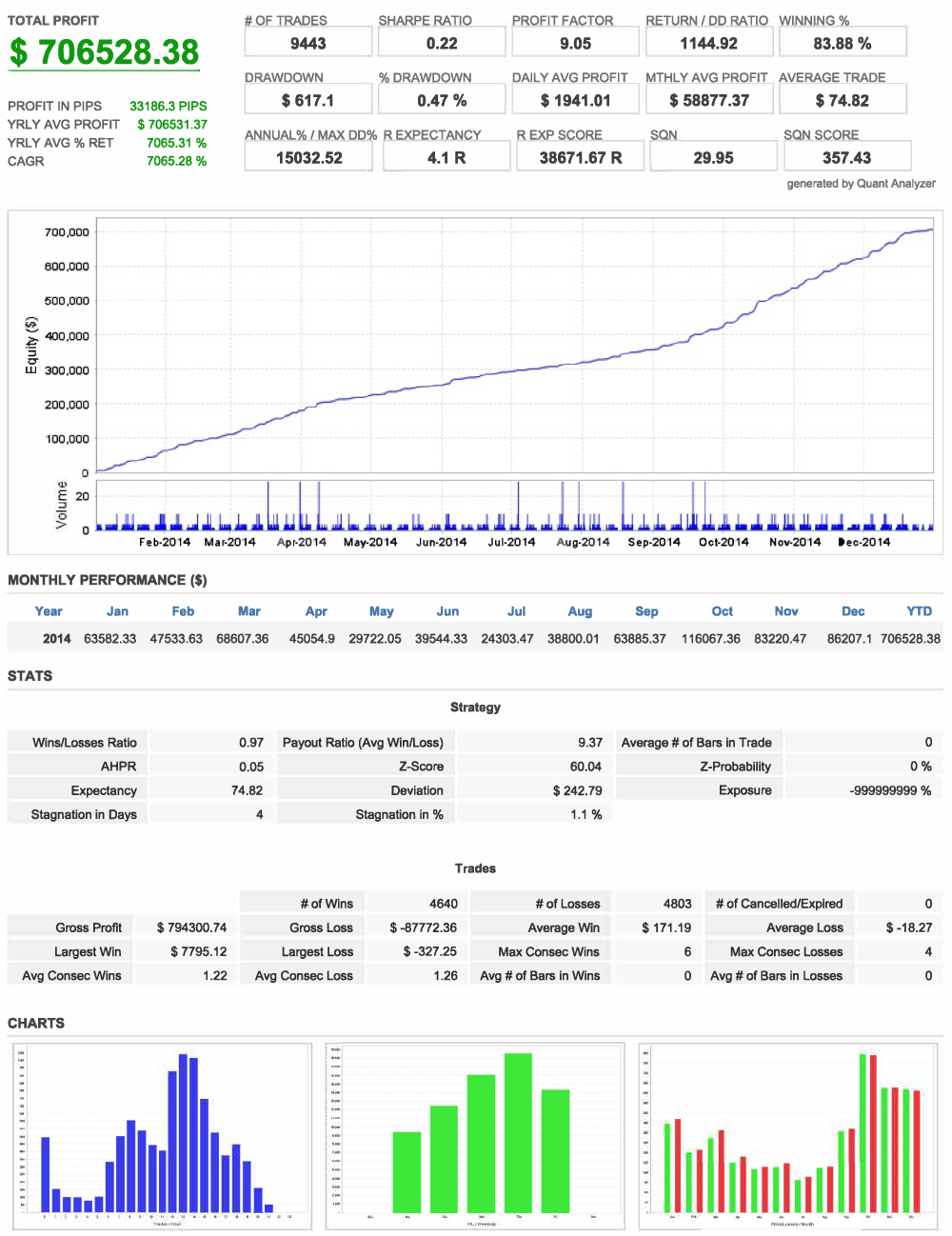
Task: Click the Gross Profit value $ 794300.74
Action: click(191, 927)
